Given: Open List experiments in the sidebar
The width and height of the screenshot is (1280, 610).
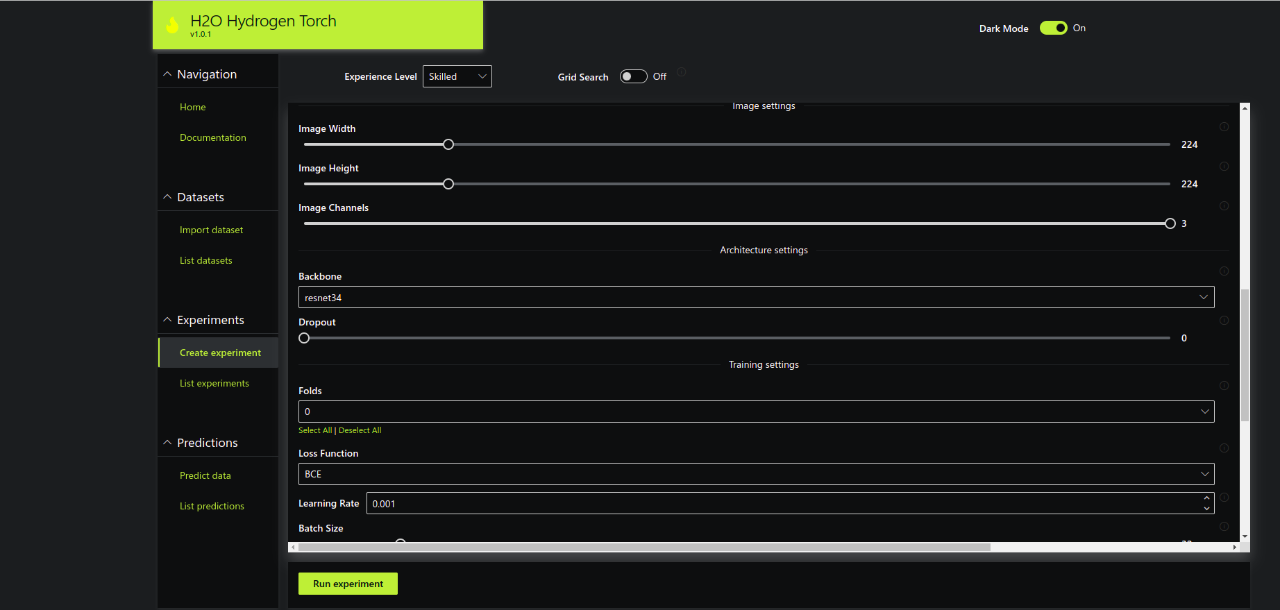Looking at the screenshot, I should point(214,384).
